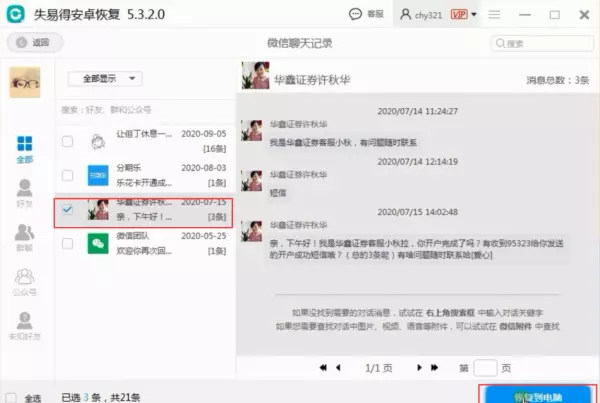The image size is (600, 403).
Task: Click timestamp 2020/07/15 14:02:48
Action: pyautogui.click(x=417, y=212)
